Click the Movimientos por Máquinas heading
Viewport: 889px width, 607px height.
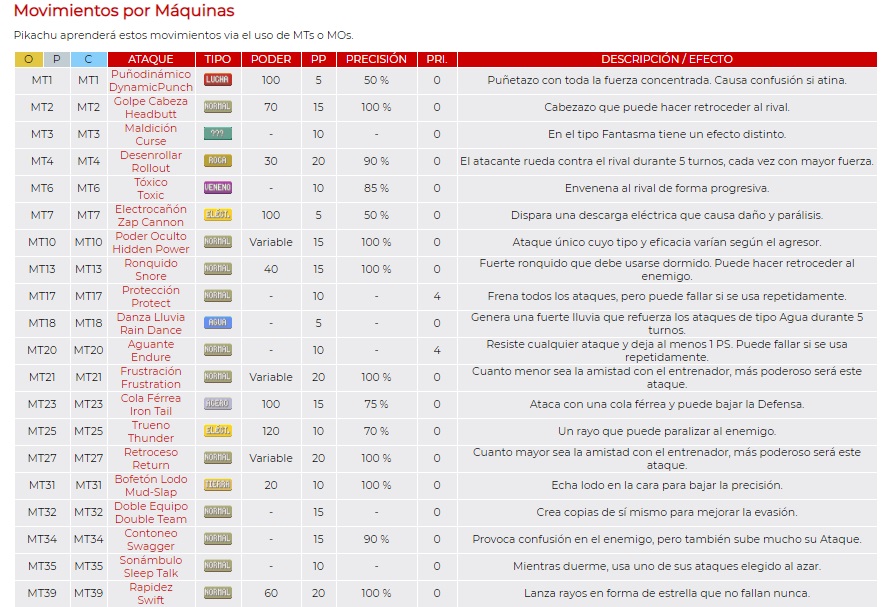click(124, 10)
